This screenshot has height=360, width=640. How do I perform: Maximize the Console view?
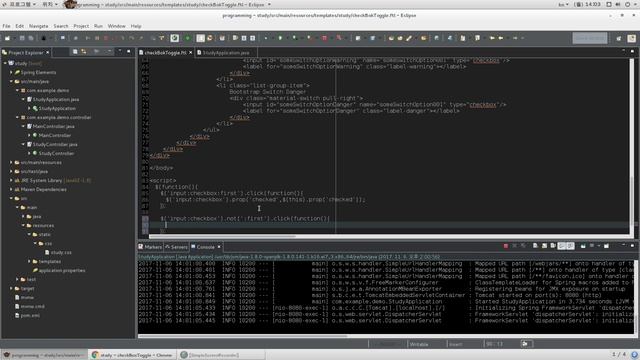pyautogui.click(x=632, y=246)
